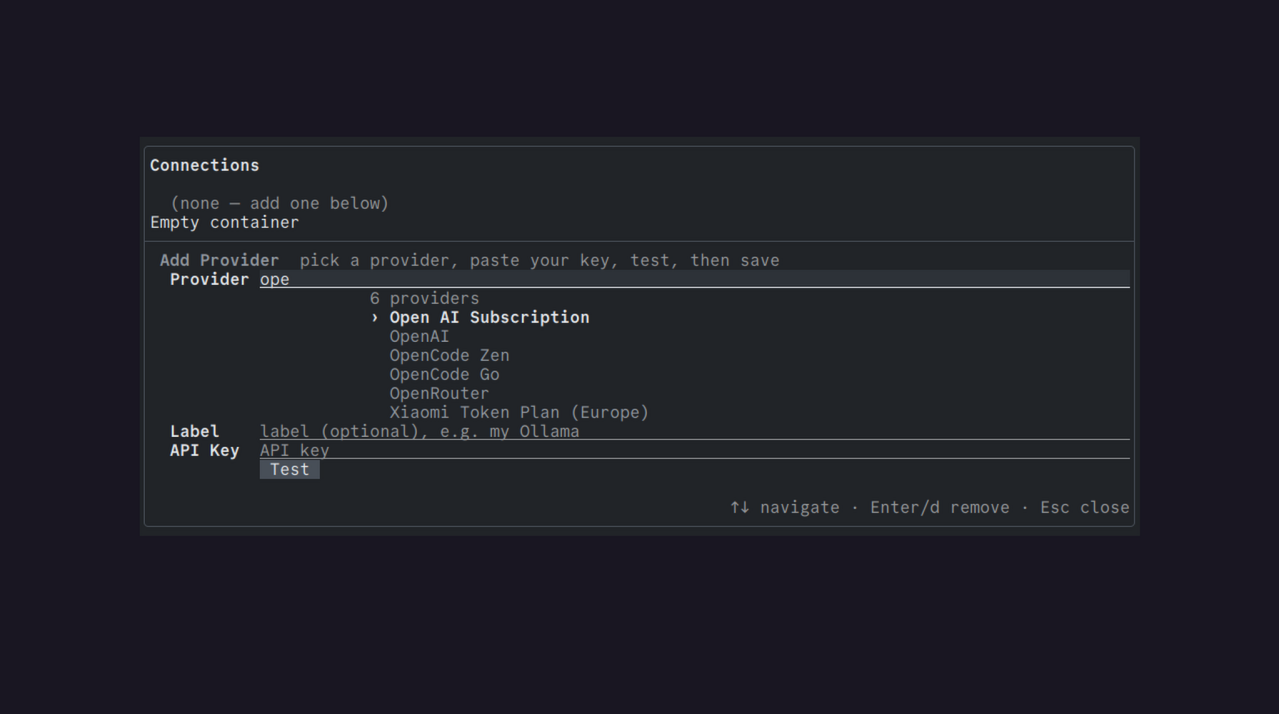Screen dimensions: 1279x714
Task: Click the 'Connections' heading
Action: [x=204, y=165]
